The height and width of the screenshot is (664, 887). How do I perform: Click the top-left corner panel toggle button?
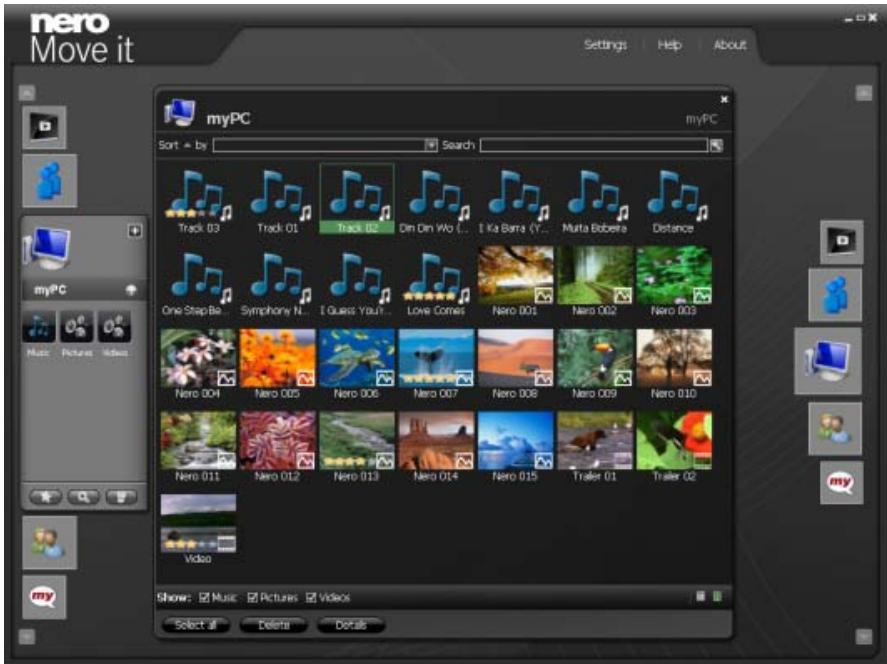point(27,92)
